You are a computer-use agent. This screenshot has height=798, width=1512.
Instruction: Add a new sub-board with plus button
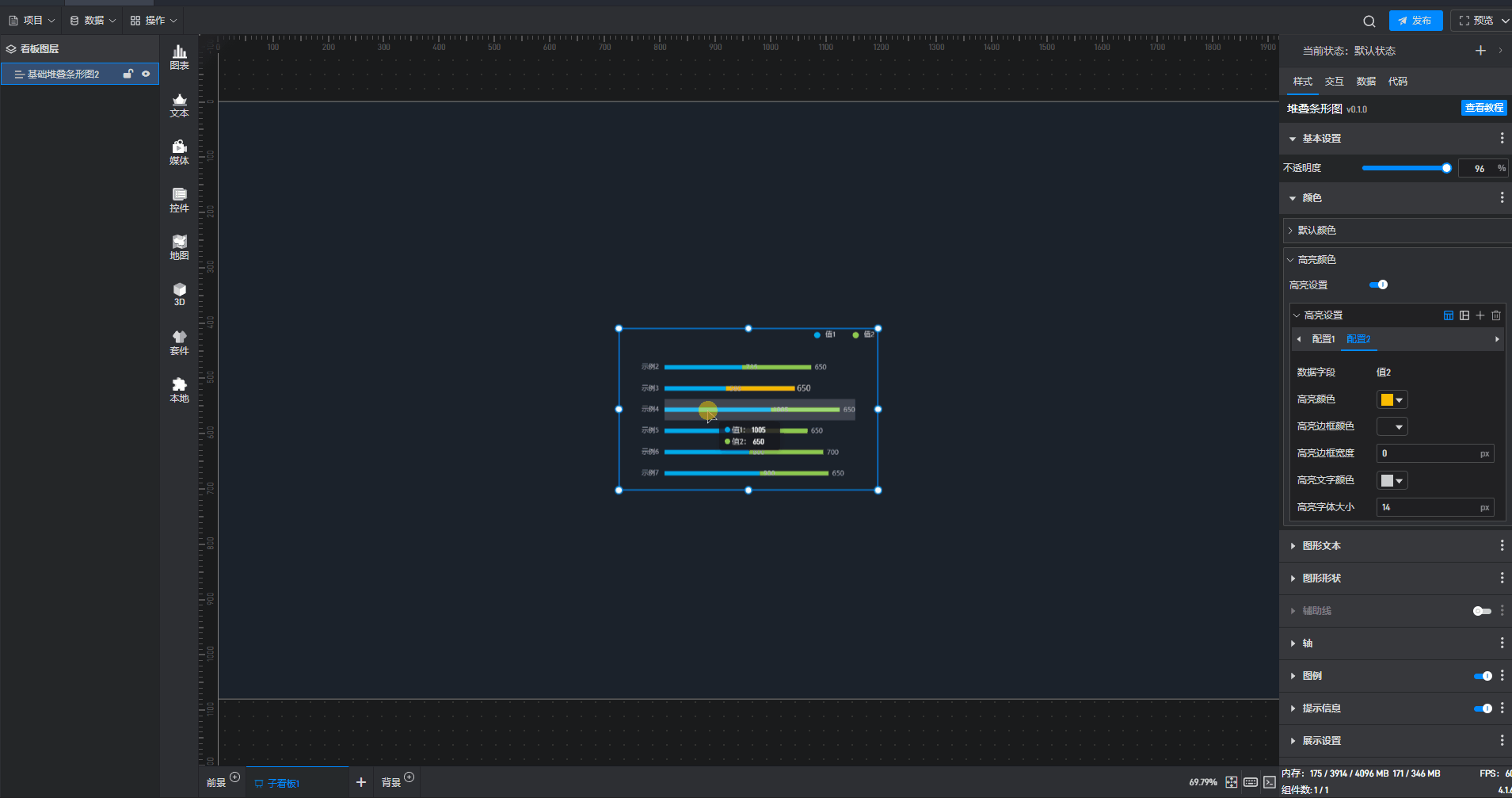coord(361,782)
